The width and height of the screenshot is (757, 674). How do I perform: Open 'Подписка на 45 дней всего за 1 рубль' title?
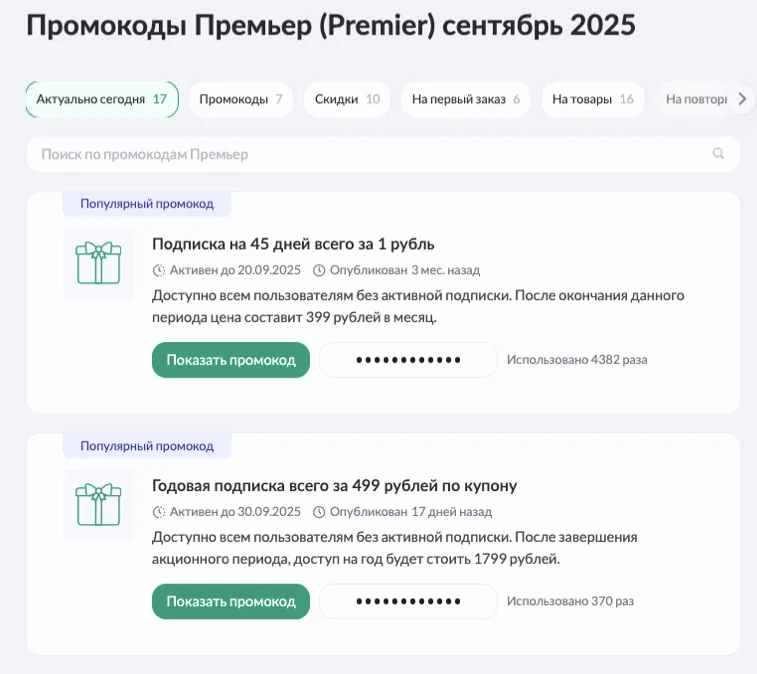click(293, 244)
